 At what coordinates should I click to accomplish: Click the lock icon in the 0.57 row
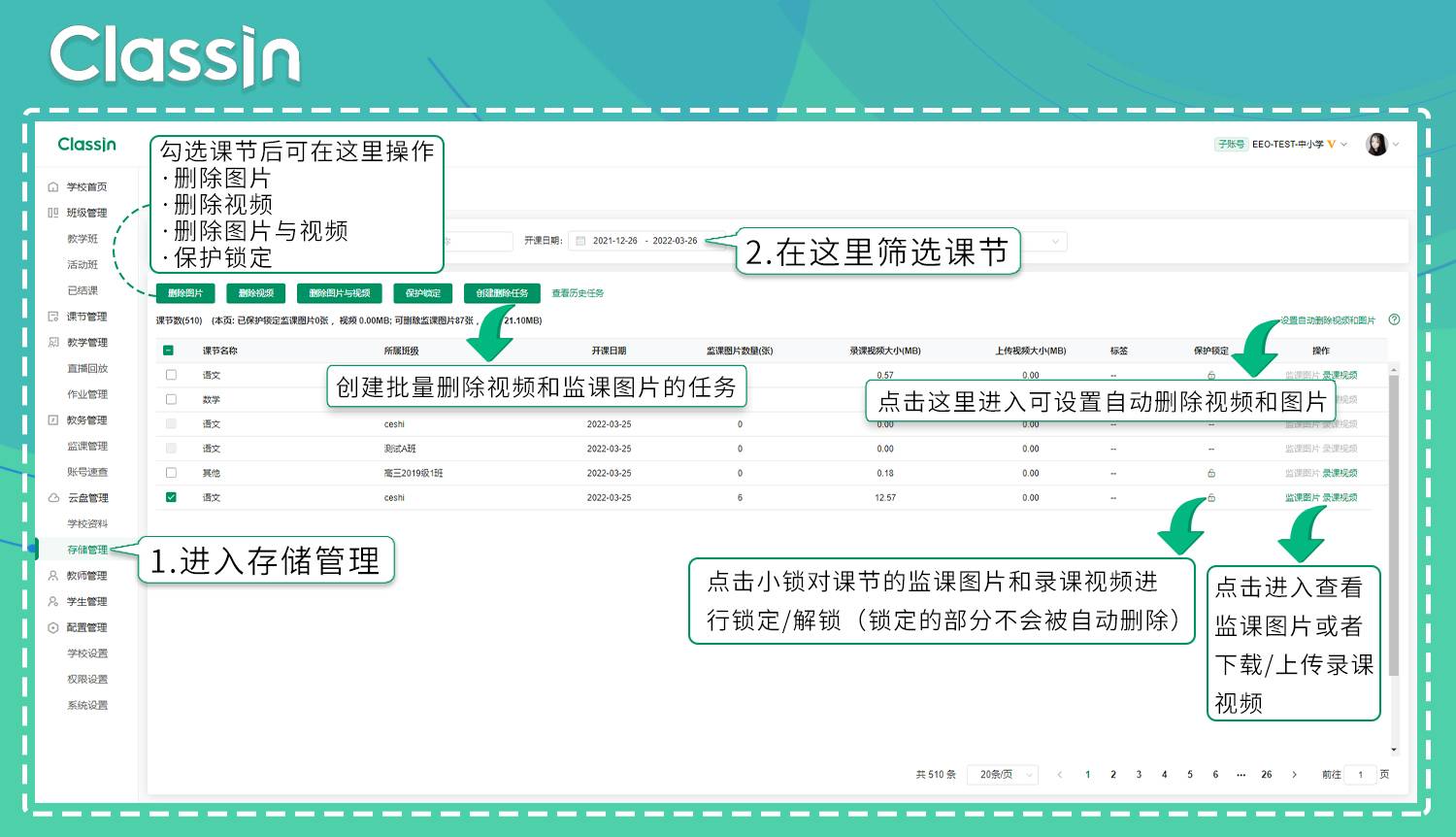pos(1211,375)
